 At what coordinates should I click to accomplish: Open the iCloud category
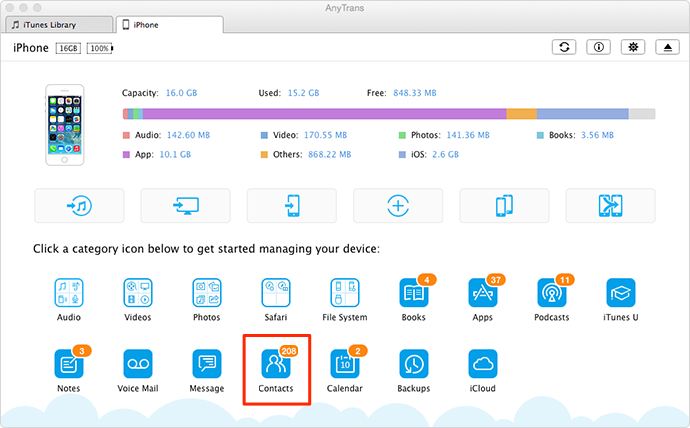tap(483, 364)
